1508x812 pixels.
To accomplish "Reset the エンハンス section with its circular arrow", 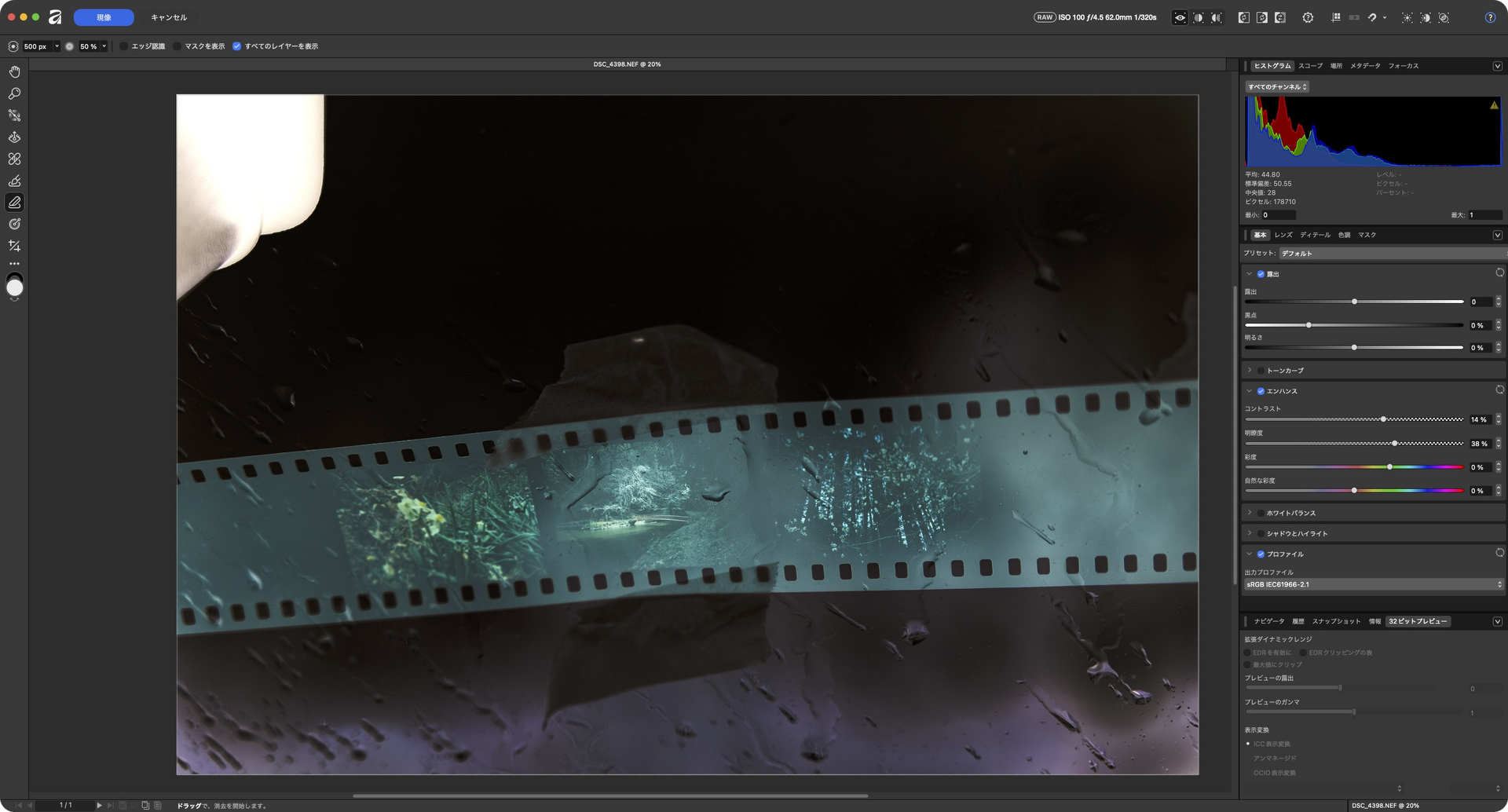I will point(1499,390).
